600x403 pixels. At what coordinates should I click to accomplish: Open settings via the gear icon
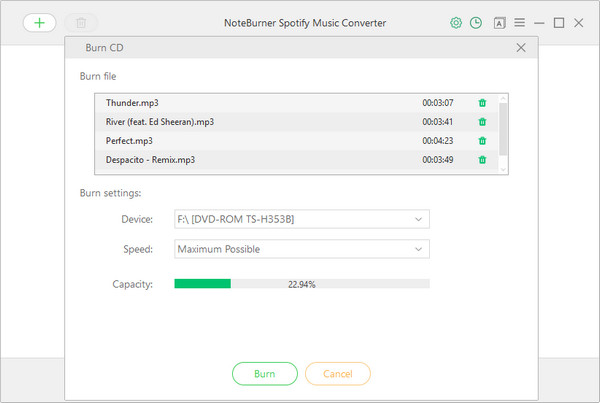coord(456,23)
